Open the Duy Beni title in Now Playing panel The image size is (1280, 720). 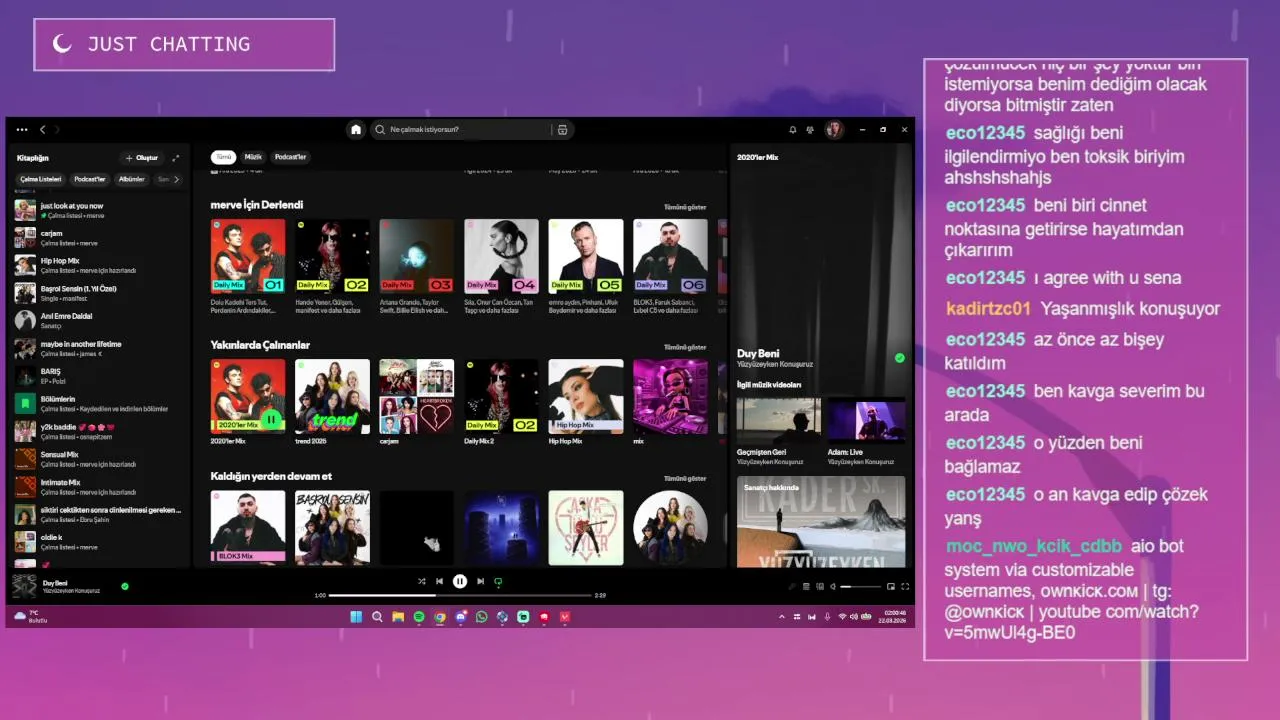[758, 353]
